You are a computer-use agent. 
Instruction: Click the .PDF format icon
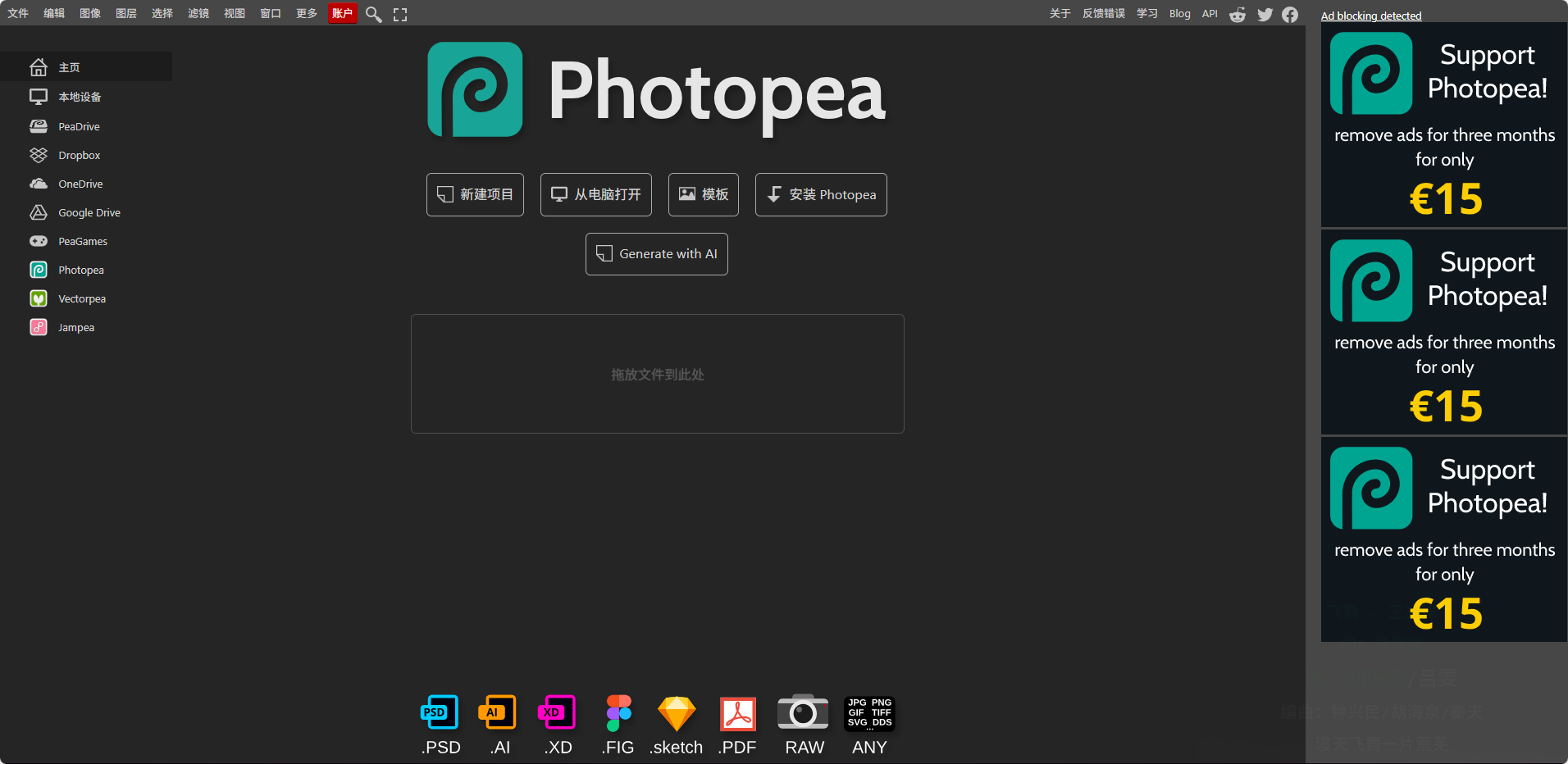tap(738, 713)
